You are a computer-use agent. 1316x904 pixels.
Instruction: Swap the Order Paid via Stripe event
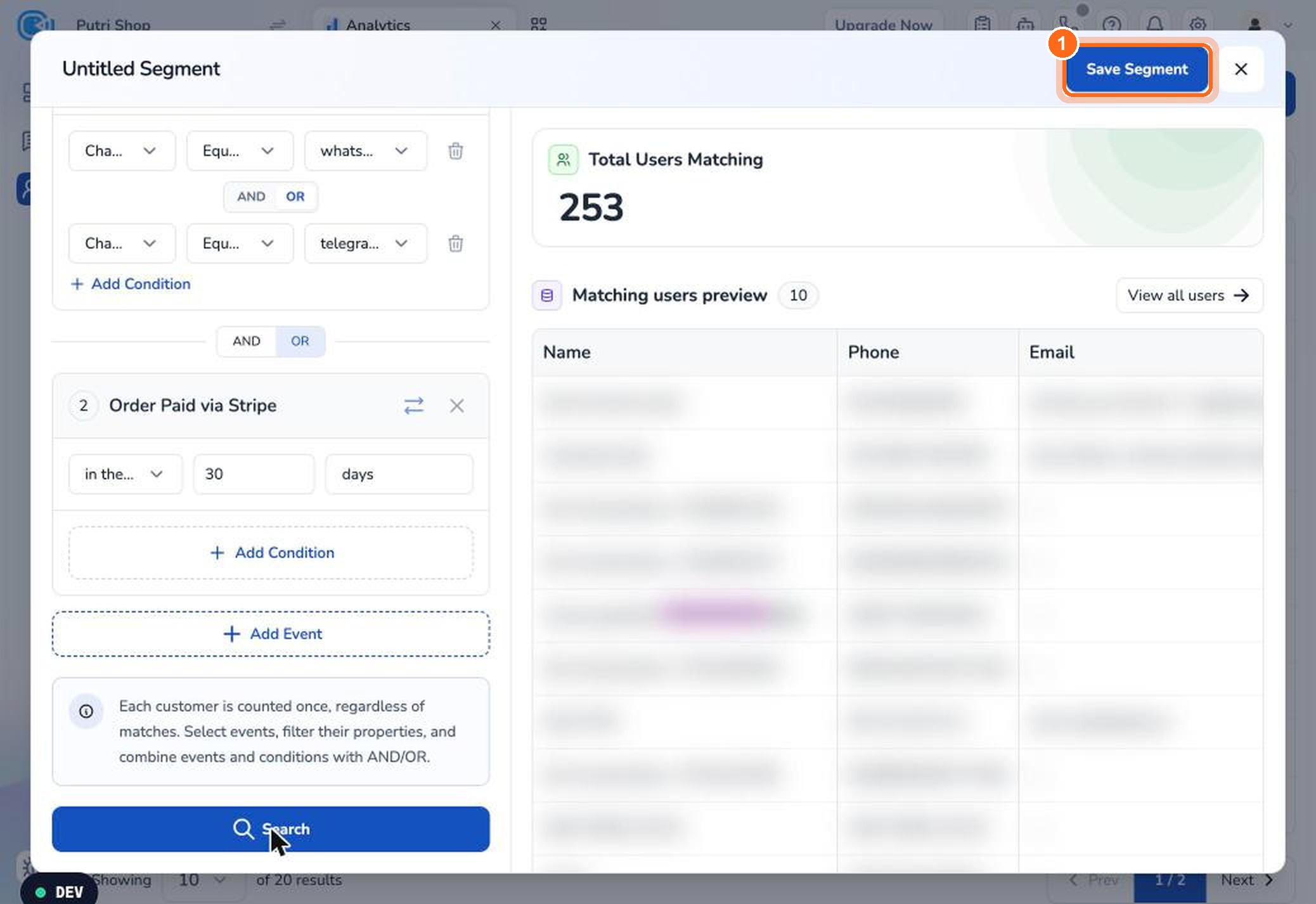[414, 406]
